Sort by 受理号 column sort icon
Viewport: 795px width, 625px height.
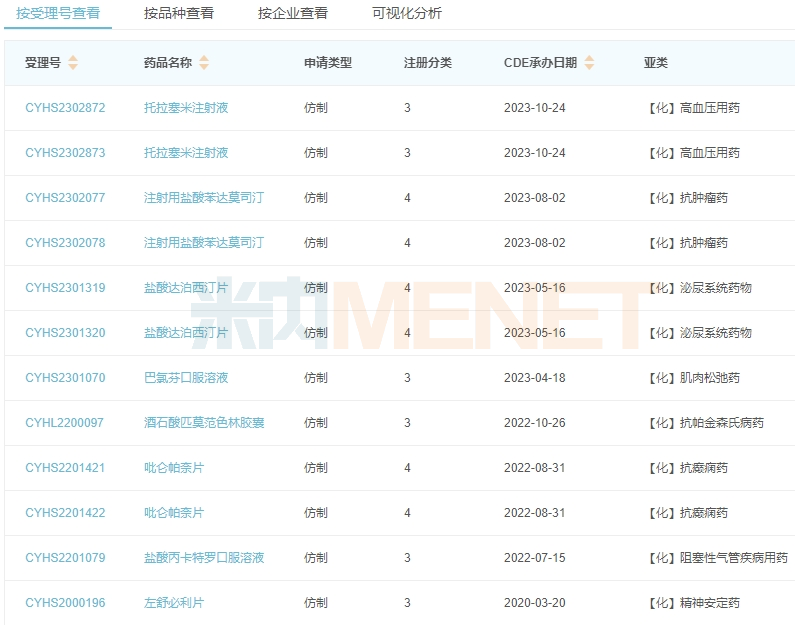73,63
